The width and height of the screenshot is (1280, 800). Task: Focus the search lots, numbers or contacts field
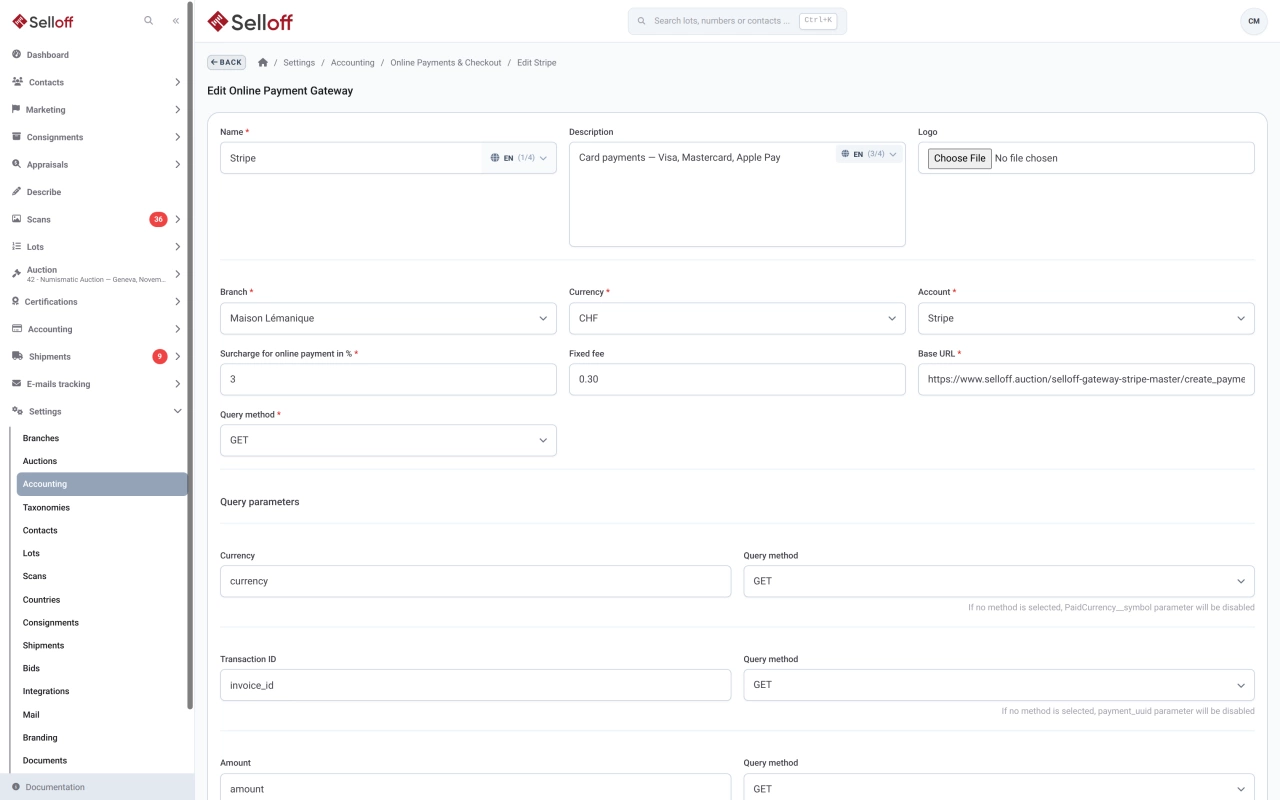point(737,21)
